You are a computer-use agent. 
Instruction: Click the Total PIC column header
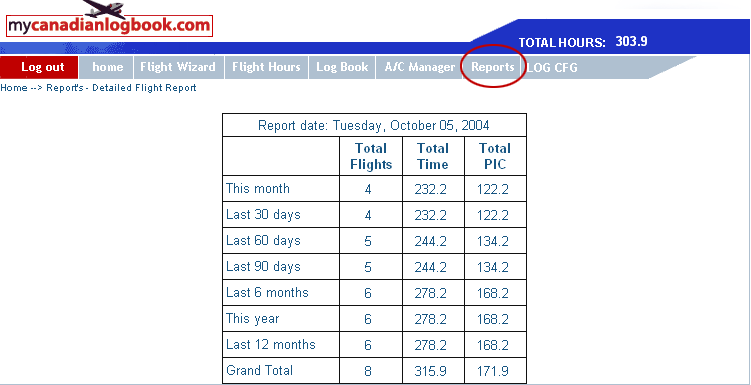click(495, 156)
